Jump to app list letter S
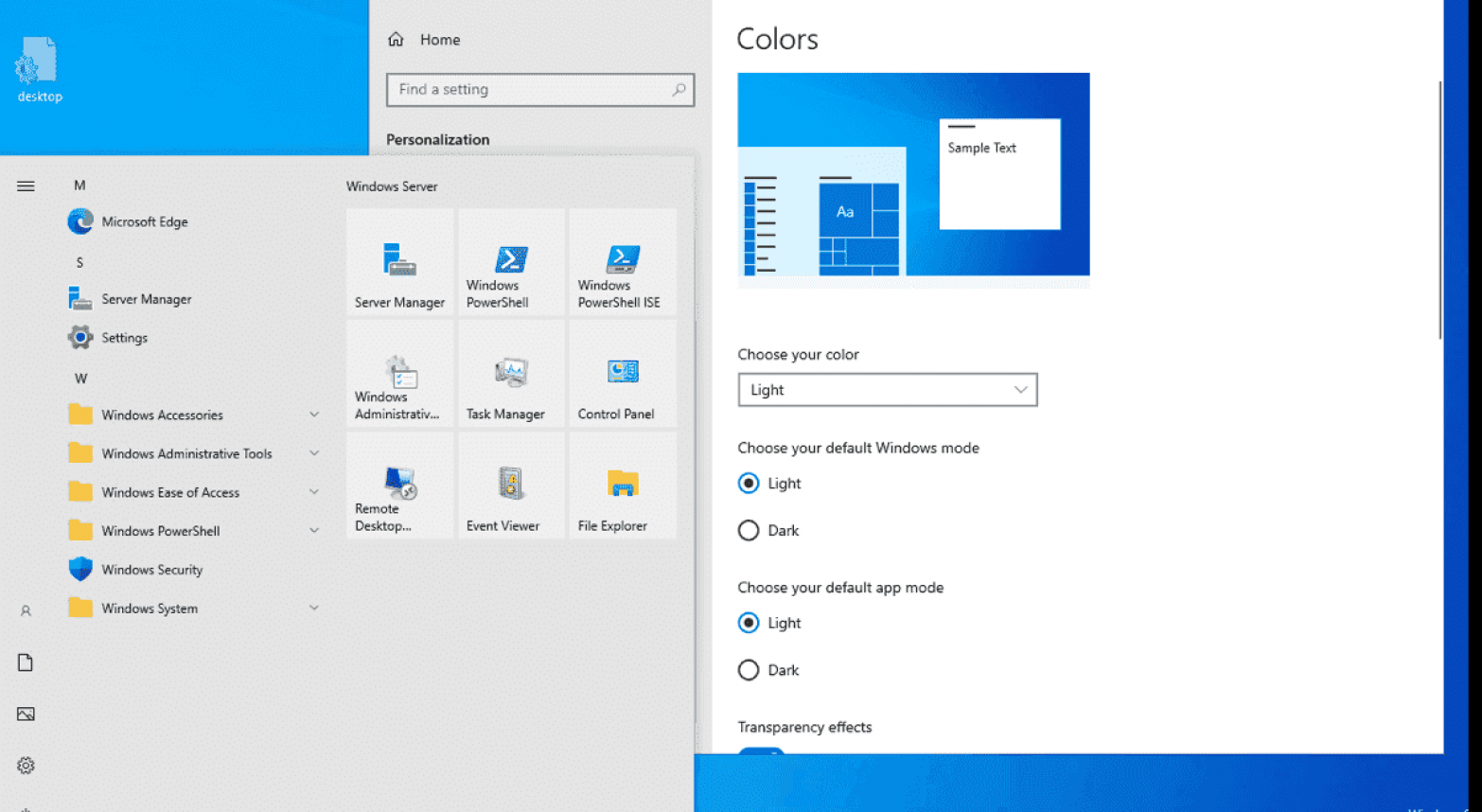 point(79,263)
